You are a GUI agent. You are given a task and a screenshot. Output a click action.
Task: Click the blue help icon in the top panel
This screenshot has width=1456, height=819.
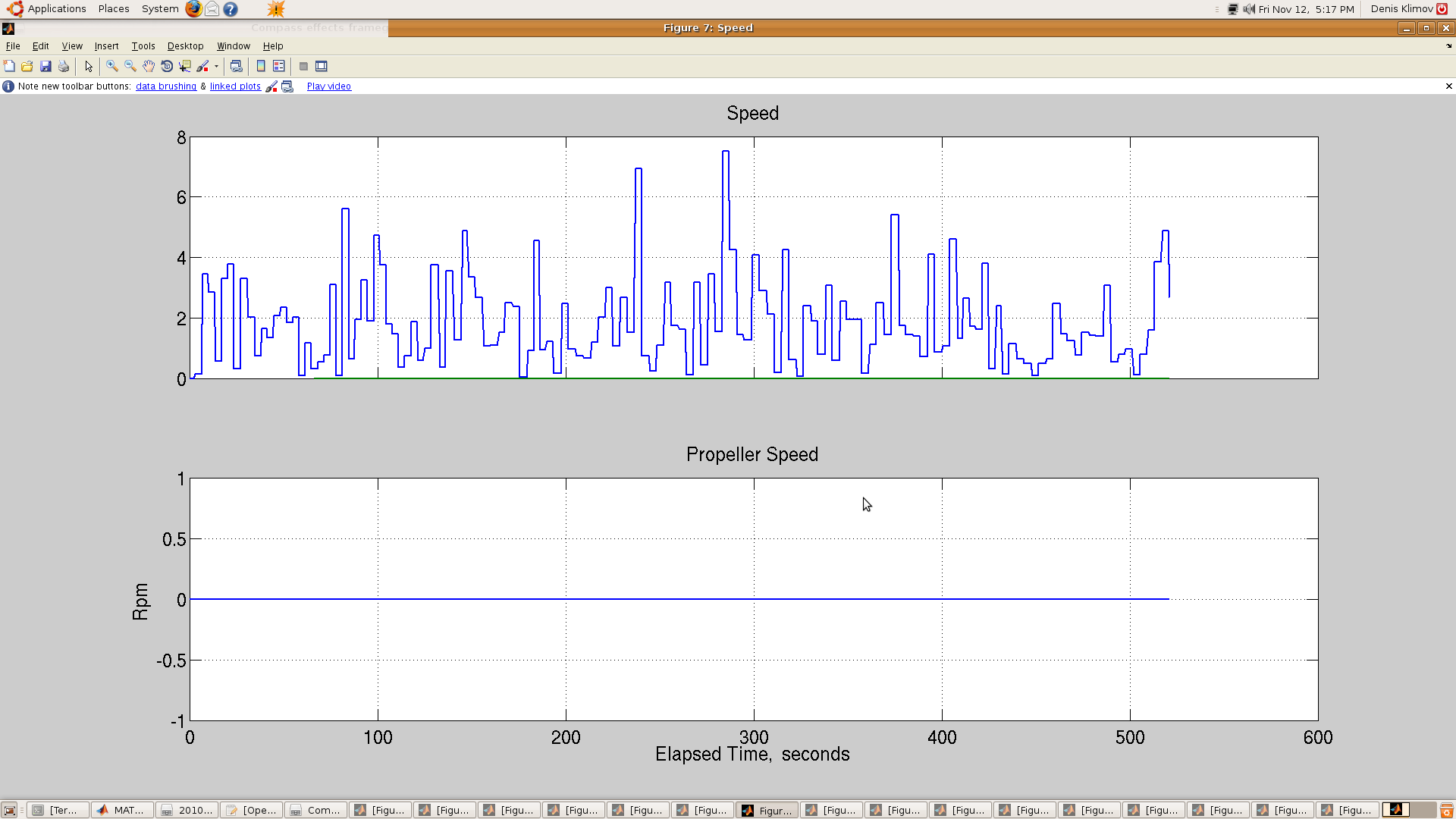point(231,9)
